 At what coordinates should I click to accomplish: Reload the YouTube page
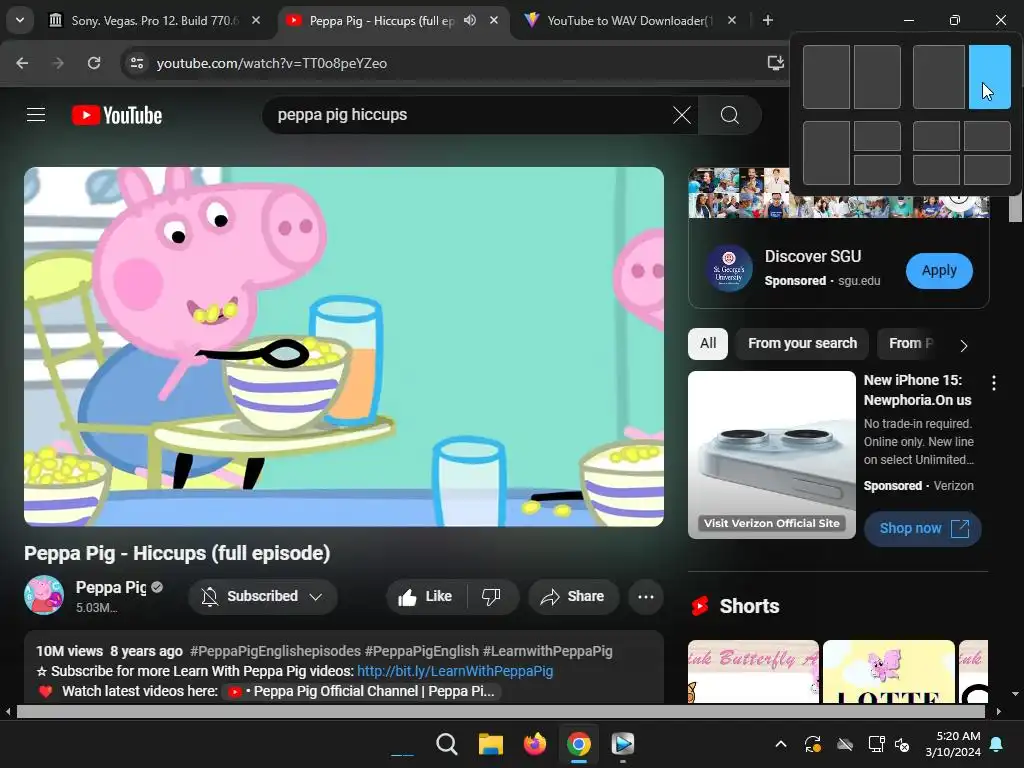pos(94,63)
